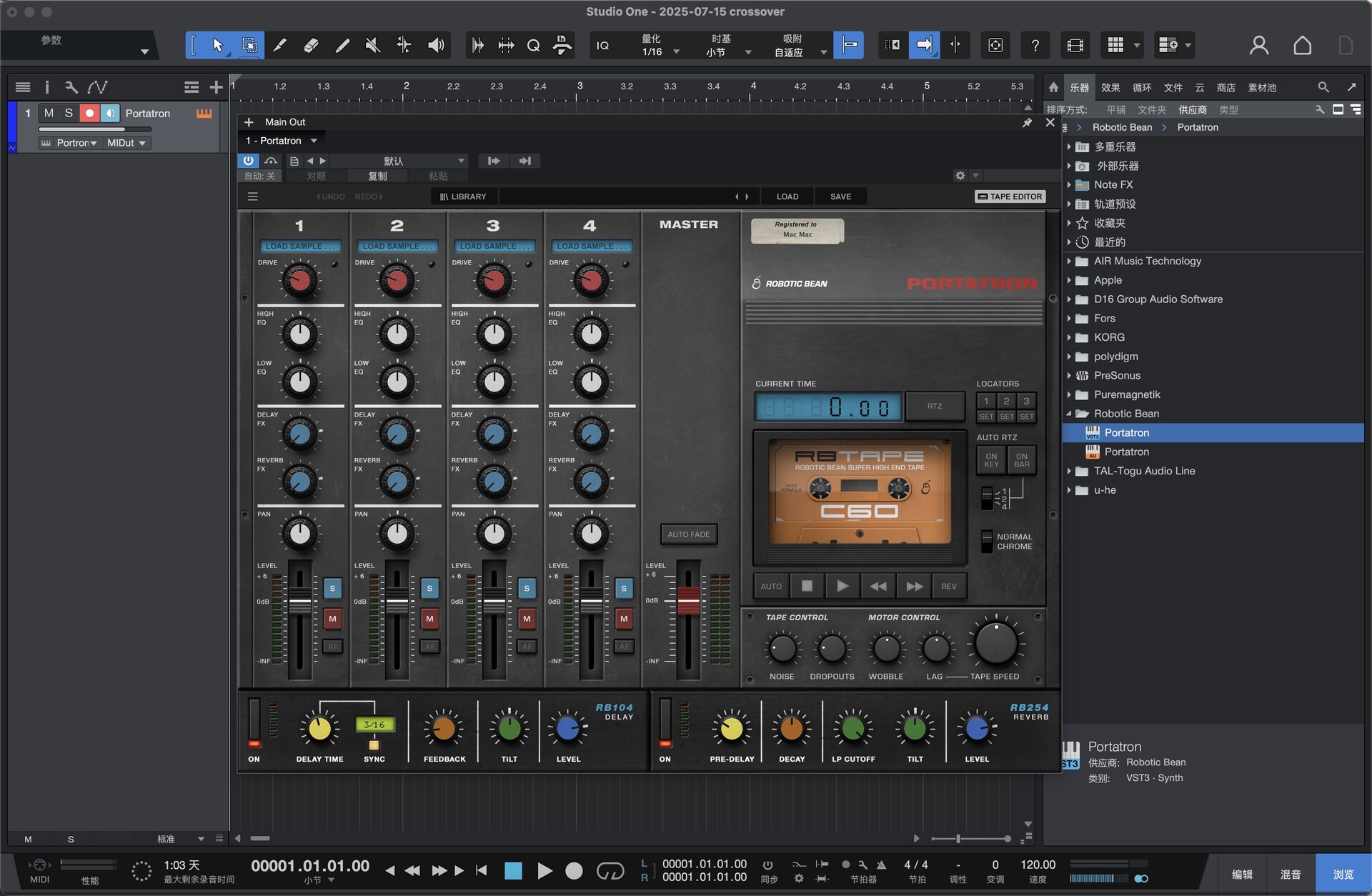Open plugin window gear settings
This screenshot has height=896, width=1372.
pos(960,176)
